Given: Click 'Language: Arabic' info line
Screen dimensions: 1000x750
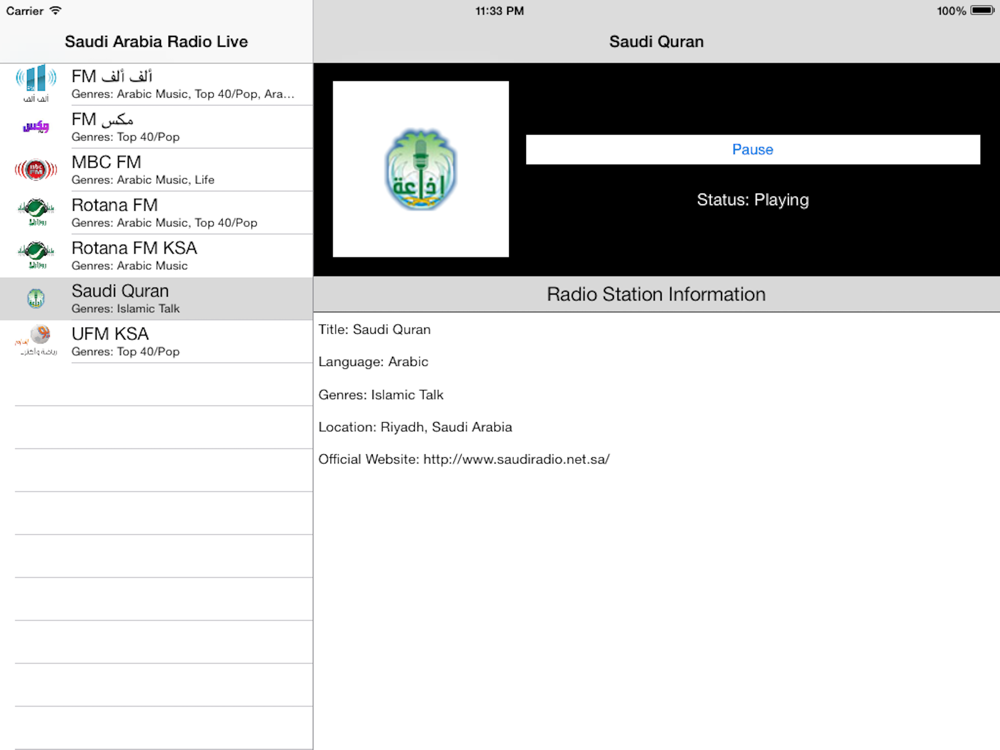Looking at the screenshot, I should (373, 362).
